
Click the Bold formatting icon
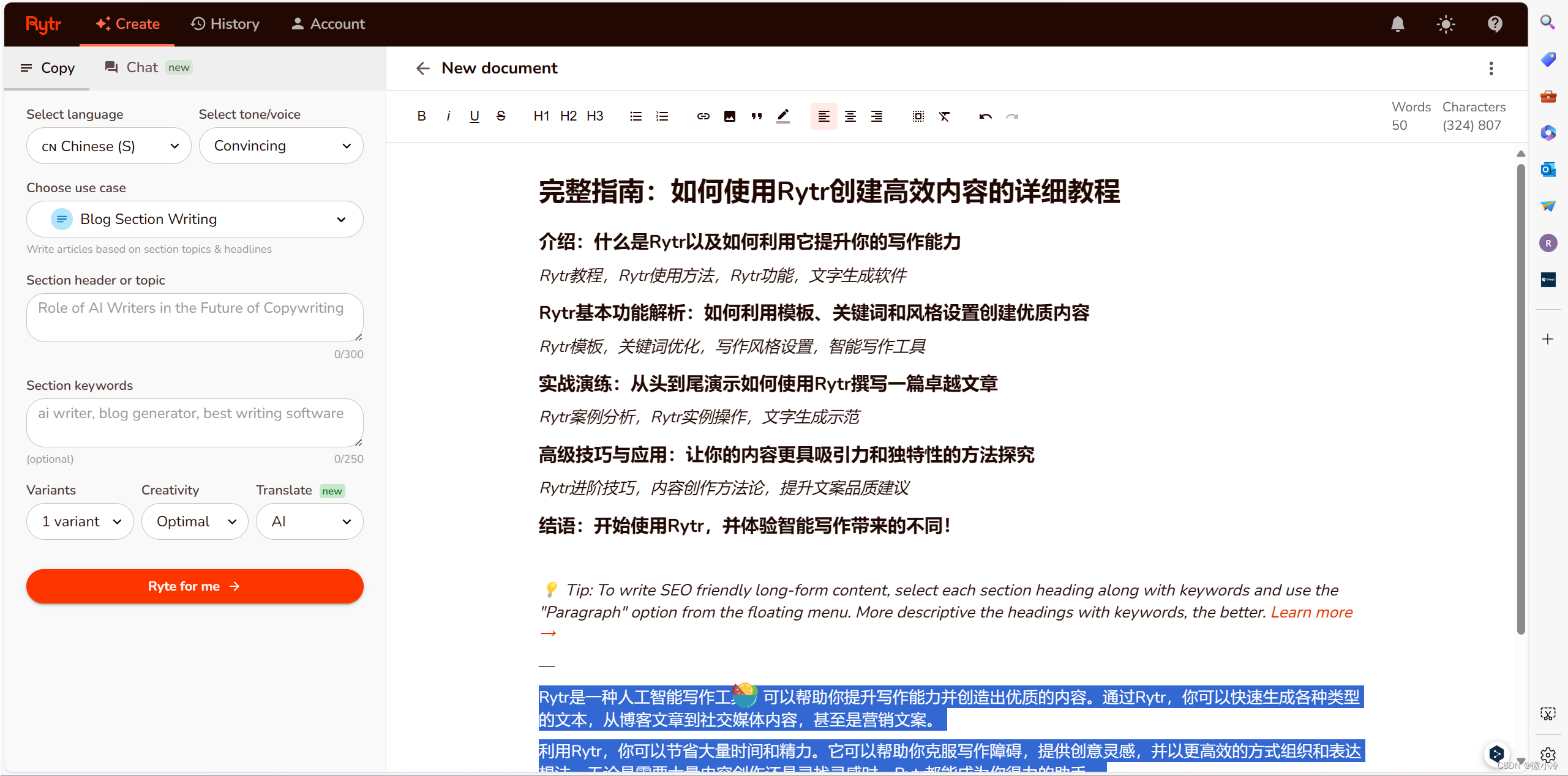(422, 117)
